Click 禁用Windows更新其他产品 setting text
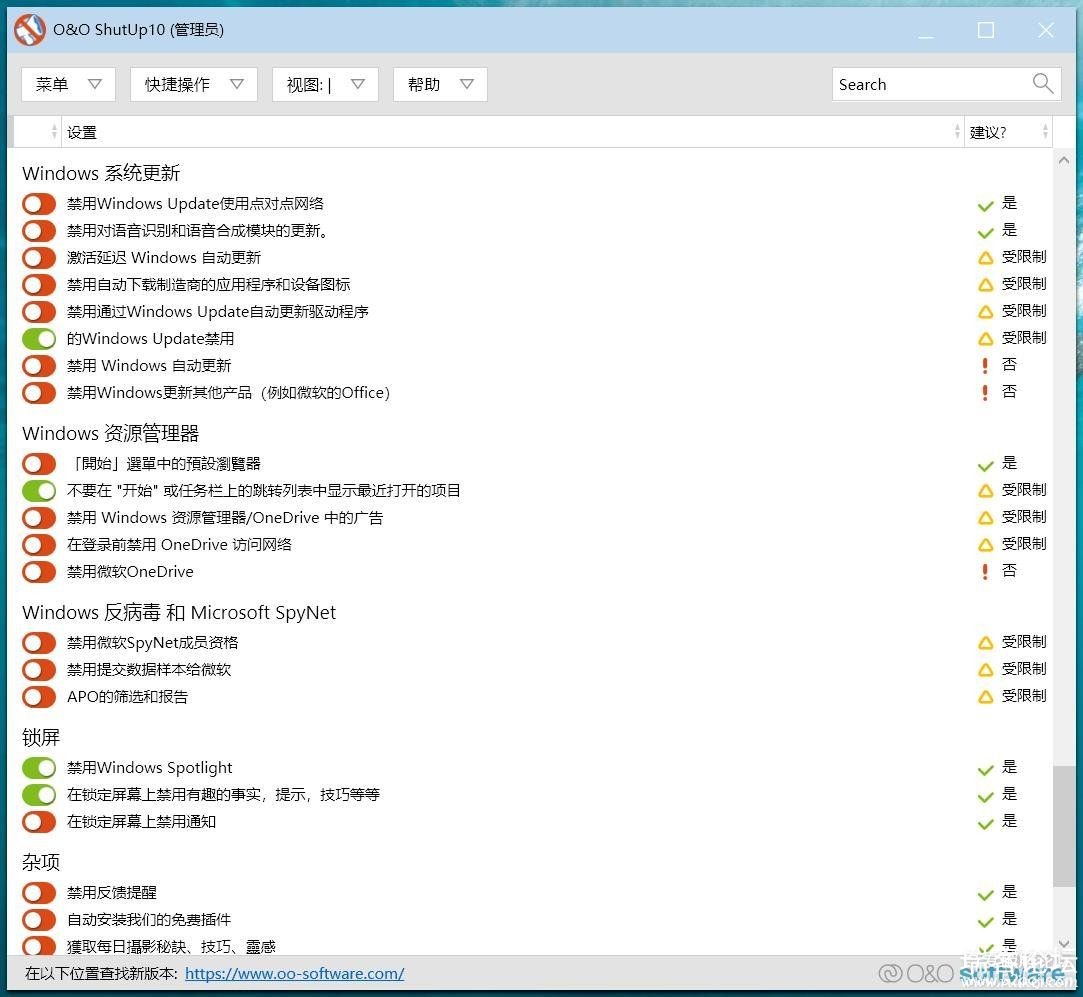Screen dimensions: 1083x997 (229, 392)
